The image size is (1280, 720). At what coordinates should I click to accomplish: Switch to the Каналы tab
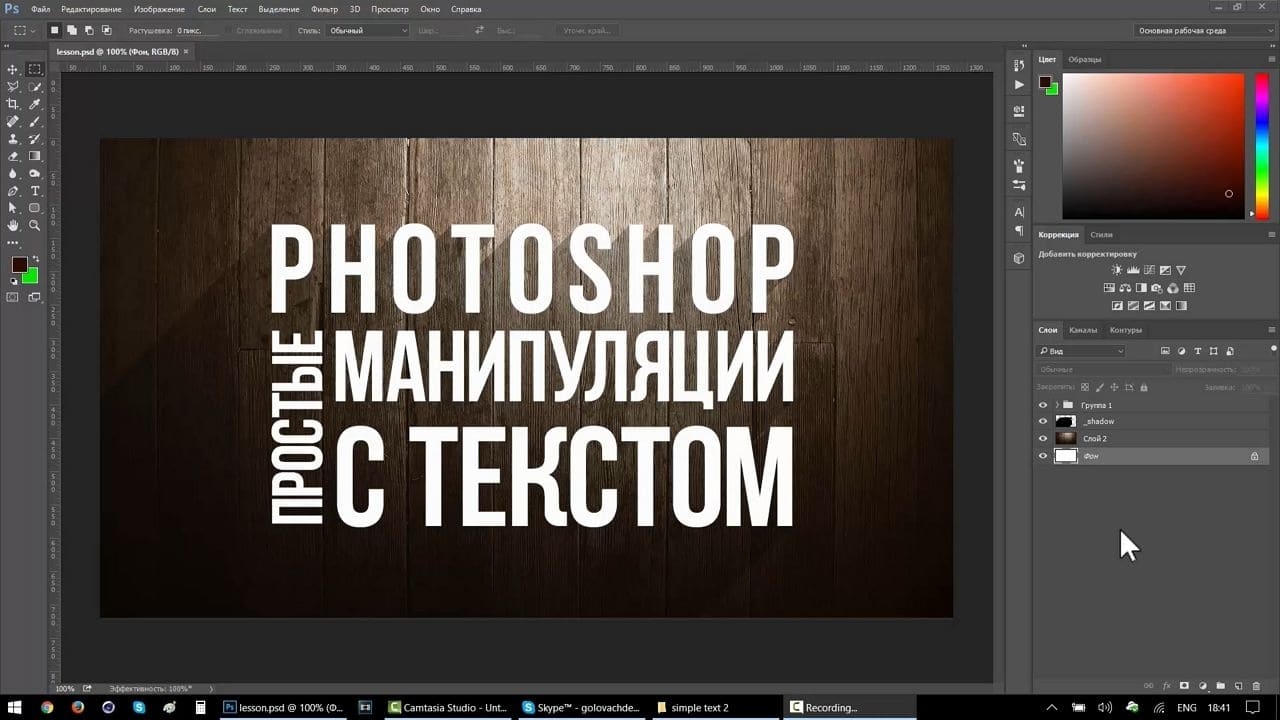pyautogui.click(x=1083, y=329)
